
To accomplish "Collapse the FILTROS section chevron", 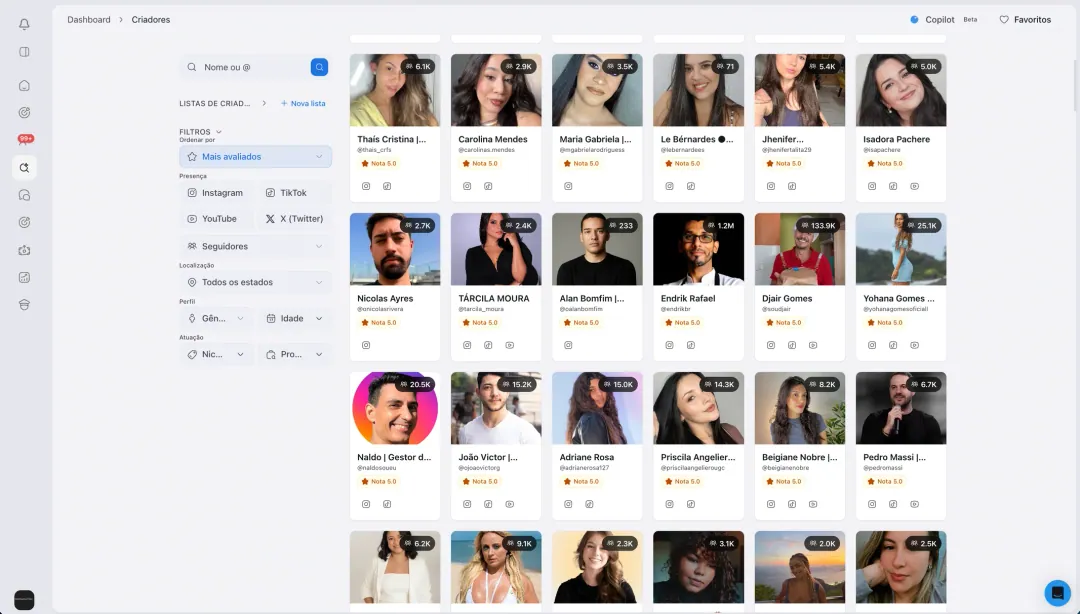I will tap(219, 132).
